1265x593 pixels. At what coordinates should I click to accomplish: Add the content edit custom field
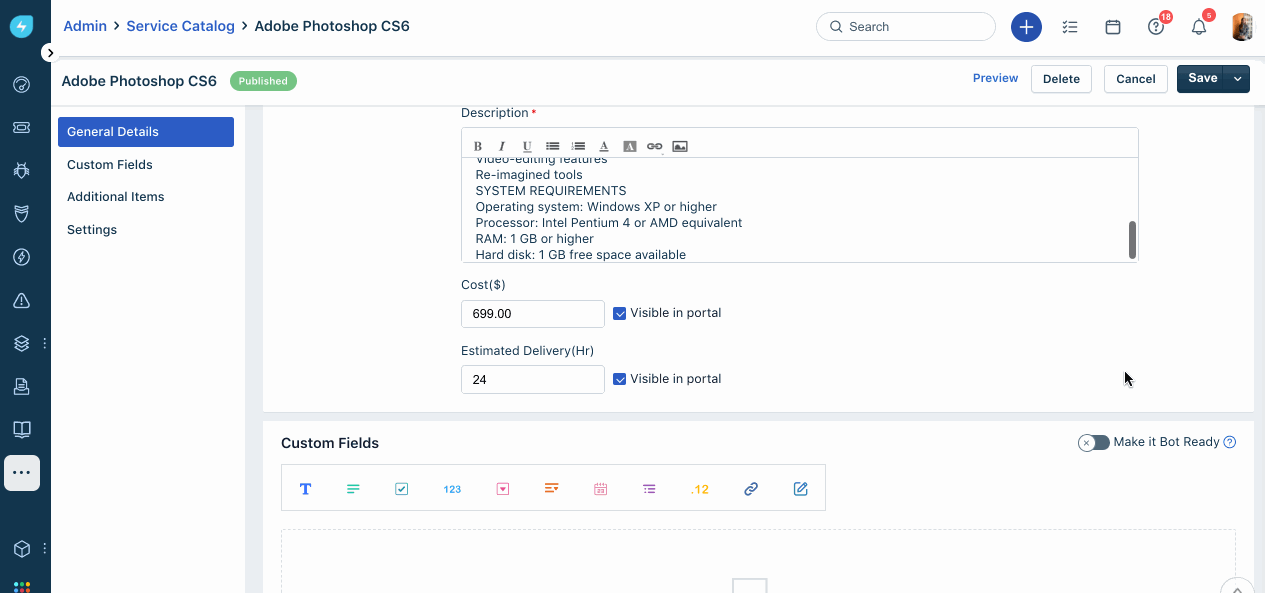(x=801, y=489)
